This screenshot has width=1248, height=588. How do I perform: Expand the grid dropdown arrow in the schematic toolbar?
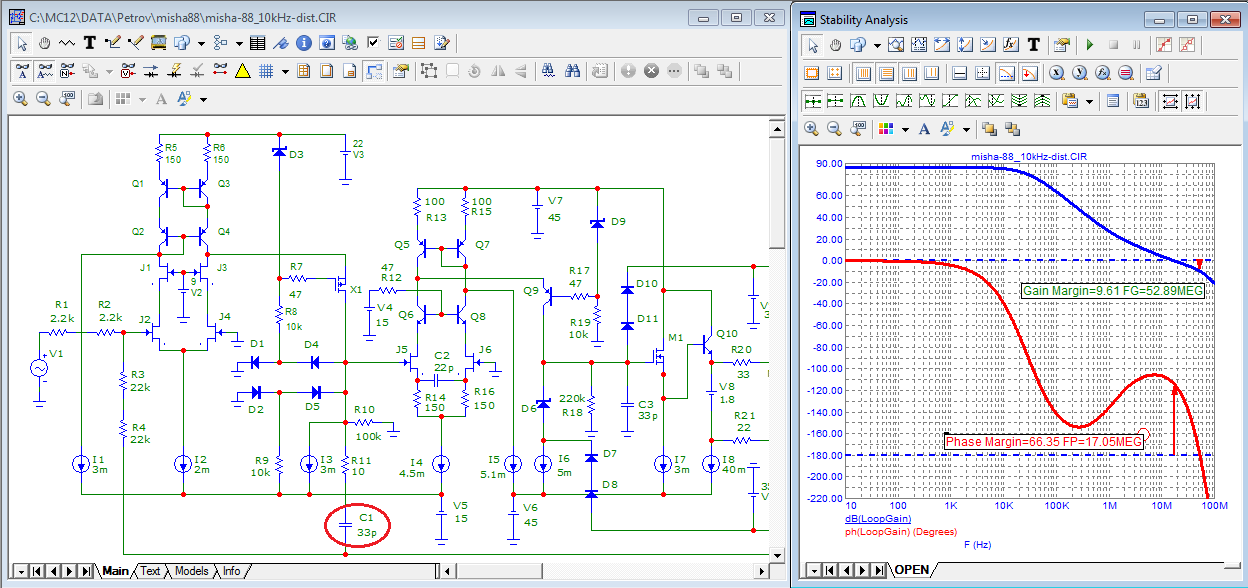pos(285,71)
